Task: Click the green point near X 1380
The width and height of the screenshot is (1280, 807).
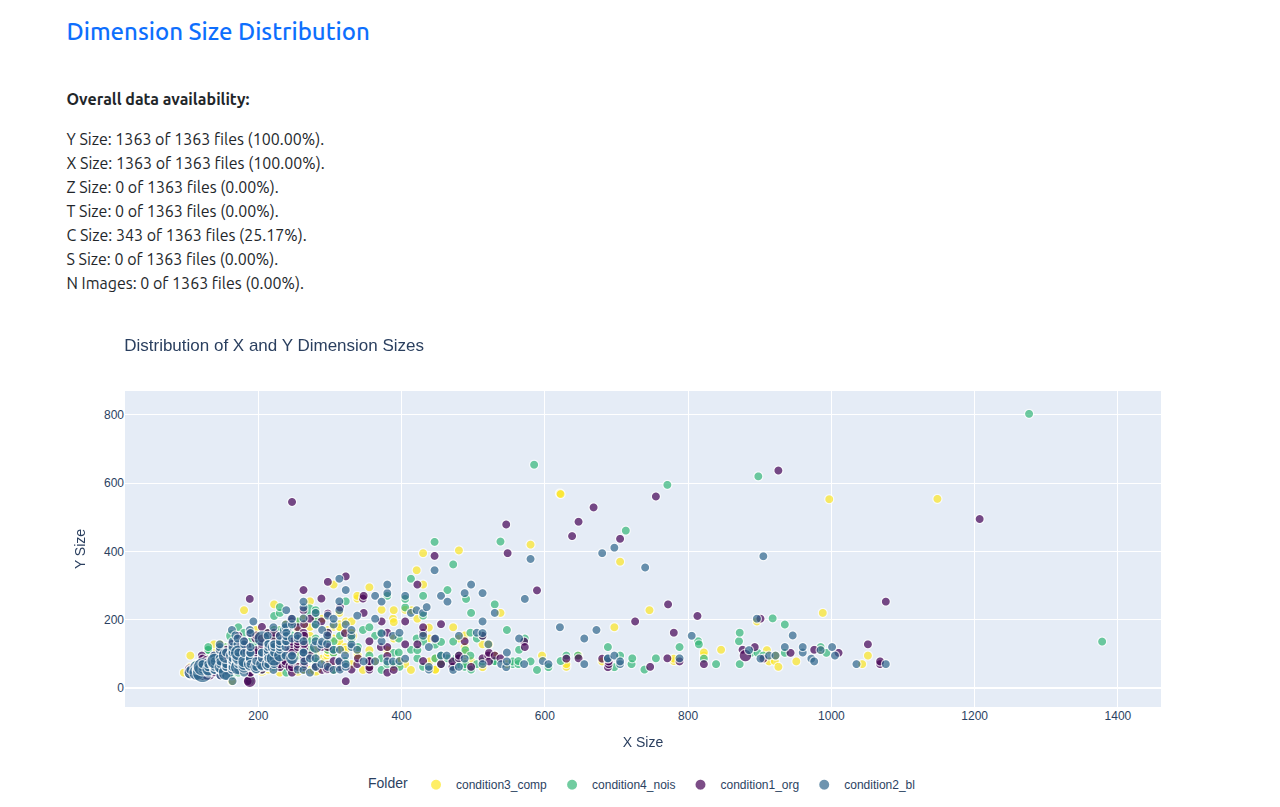Action: 1102,642
